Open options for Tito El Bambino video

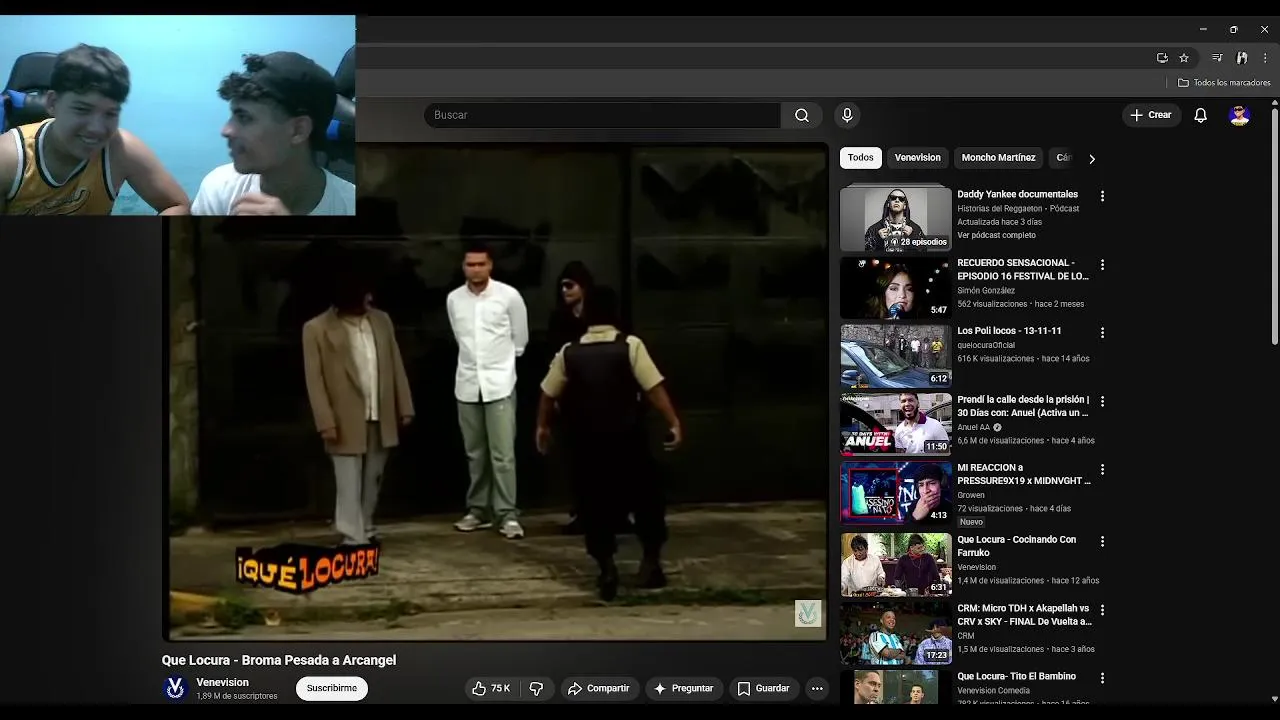[1102, 678]
